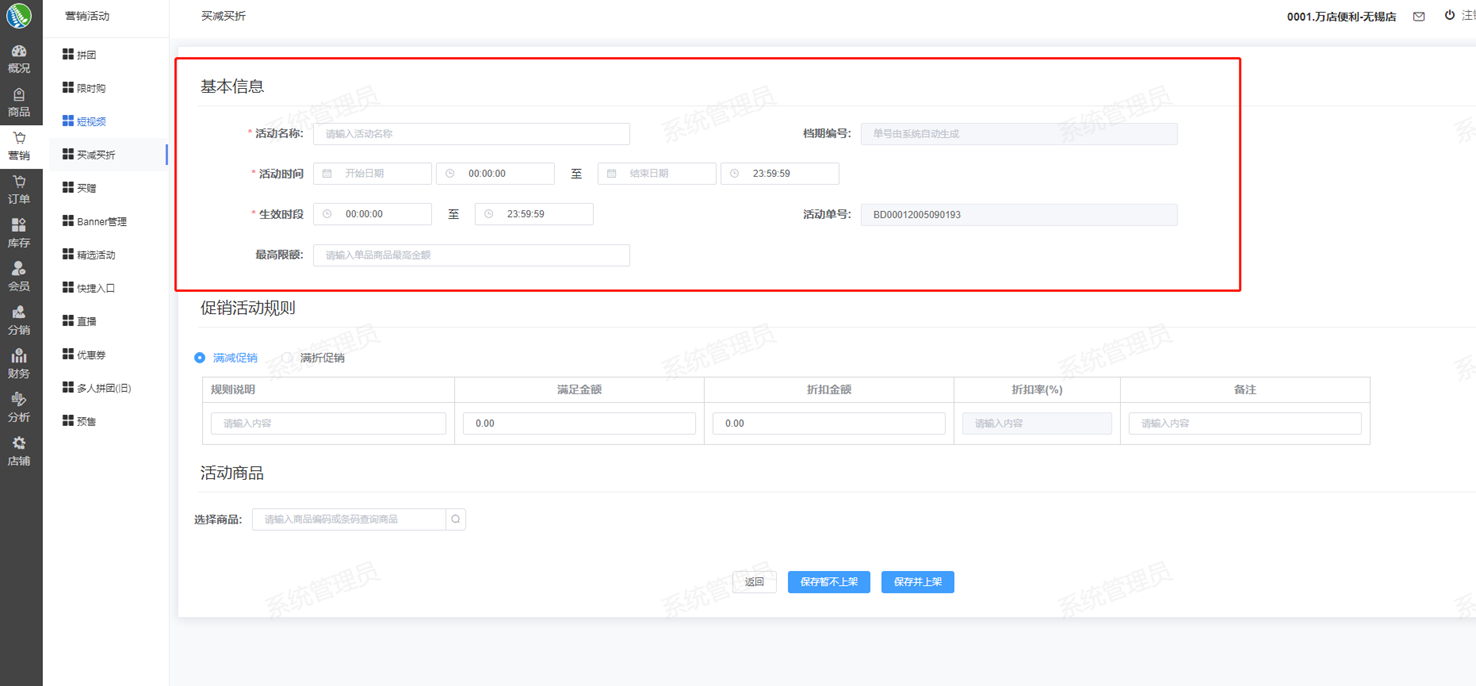Viewport: 1476px width, 686px height.
Task: Open 店铺 store settings gear icon
Action: tap(19, 450)
